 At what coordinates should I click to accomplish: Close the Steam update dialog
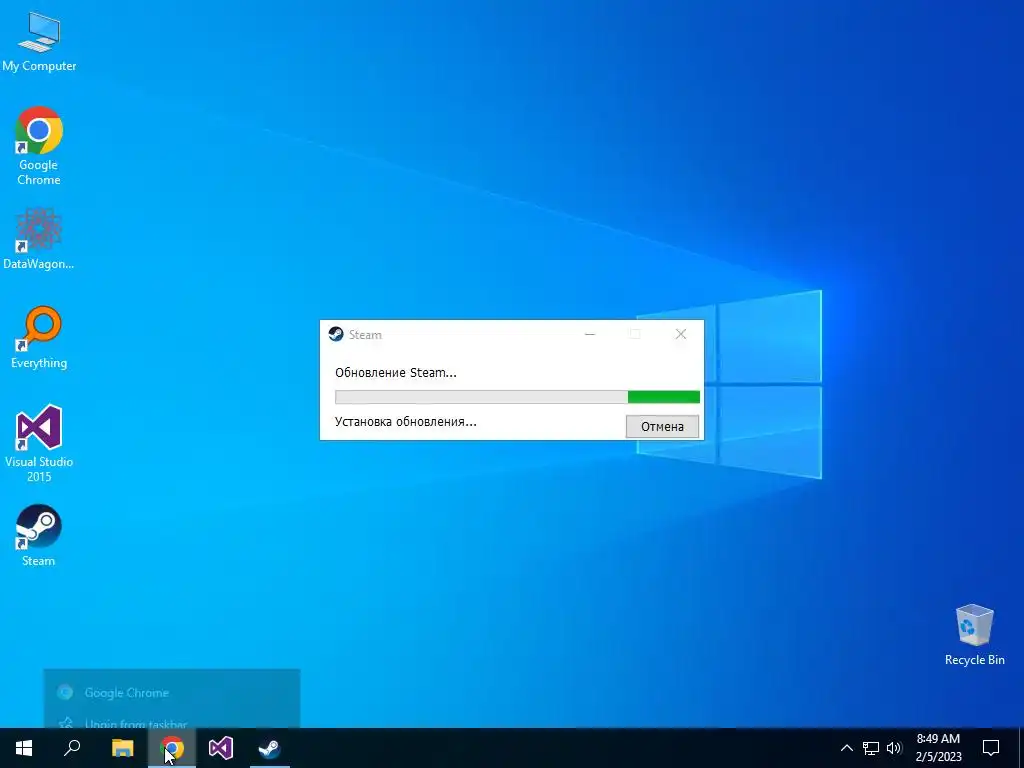[681, 334]
